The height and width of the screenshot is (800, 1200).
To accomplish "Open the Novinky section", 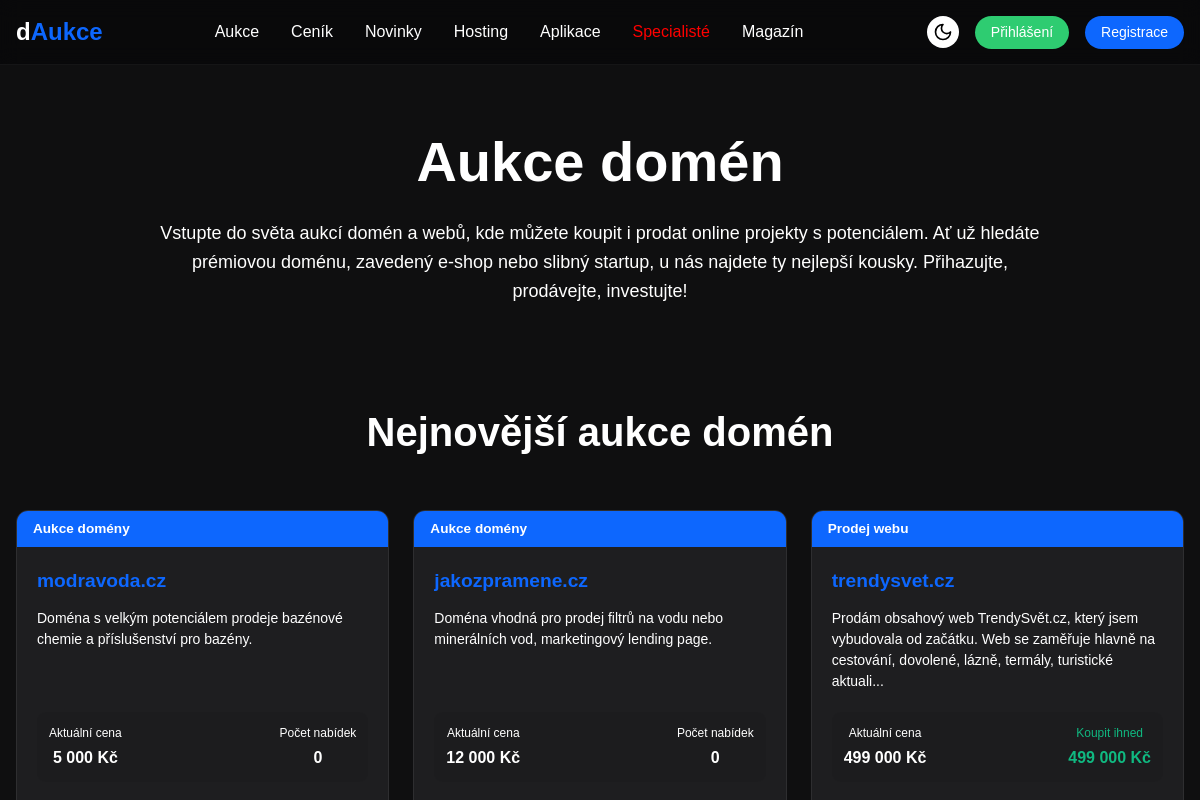I will pos(393,32).
